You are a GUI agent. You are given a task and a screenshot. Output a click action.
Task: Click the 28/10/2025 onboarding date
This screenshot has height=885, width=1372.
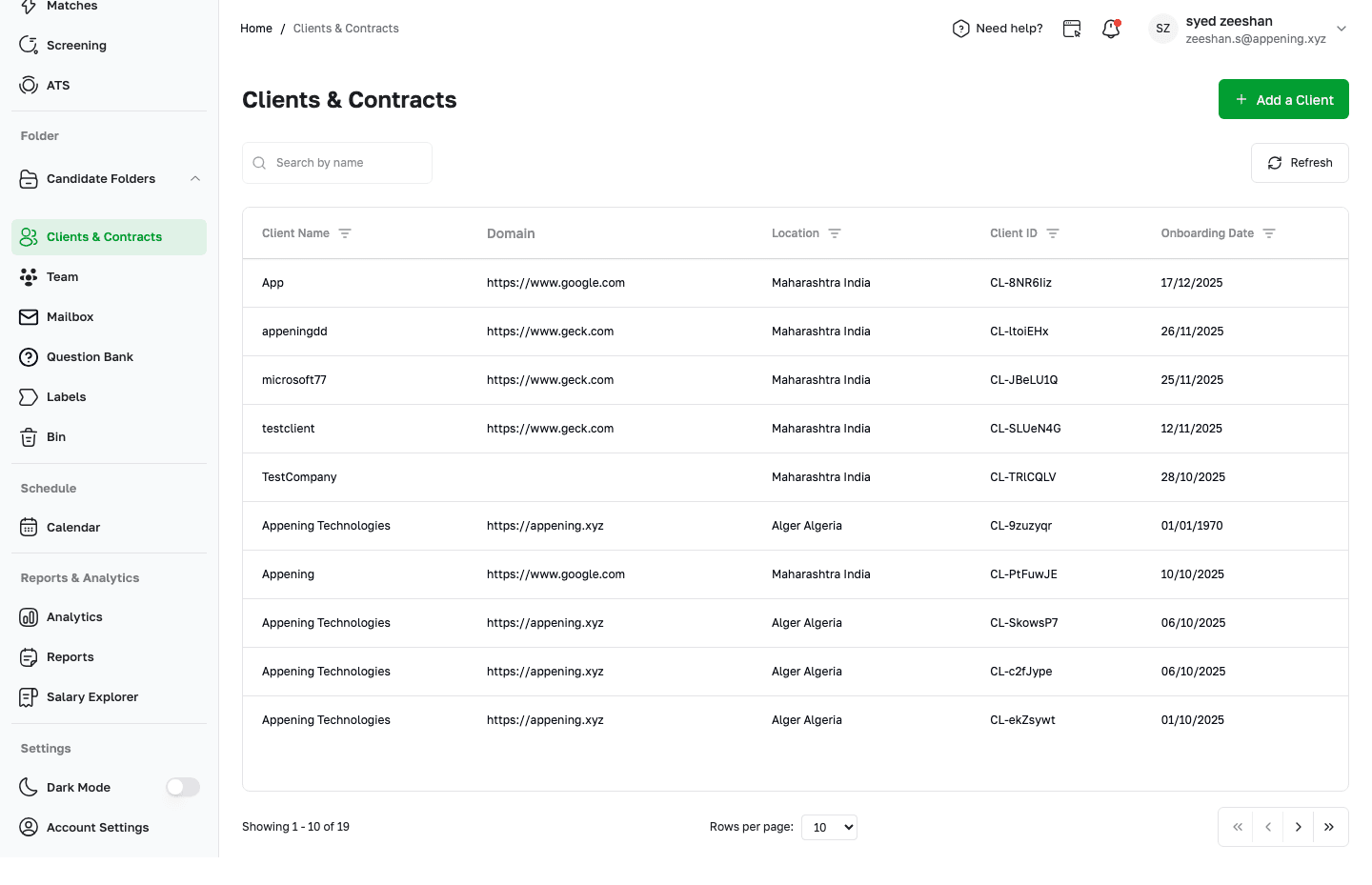(x=1193, y=477)
